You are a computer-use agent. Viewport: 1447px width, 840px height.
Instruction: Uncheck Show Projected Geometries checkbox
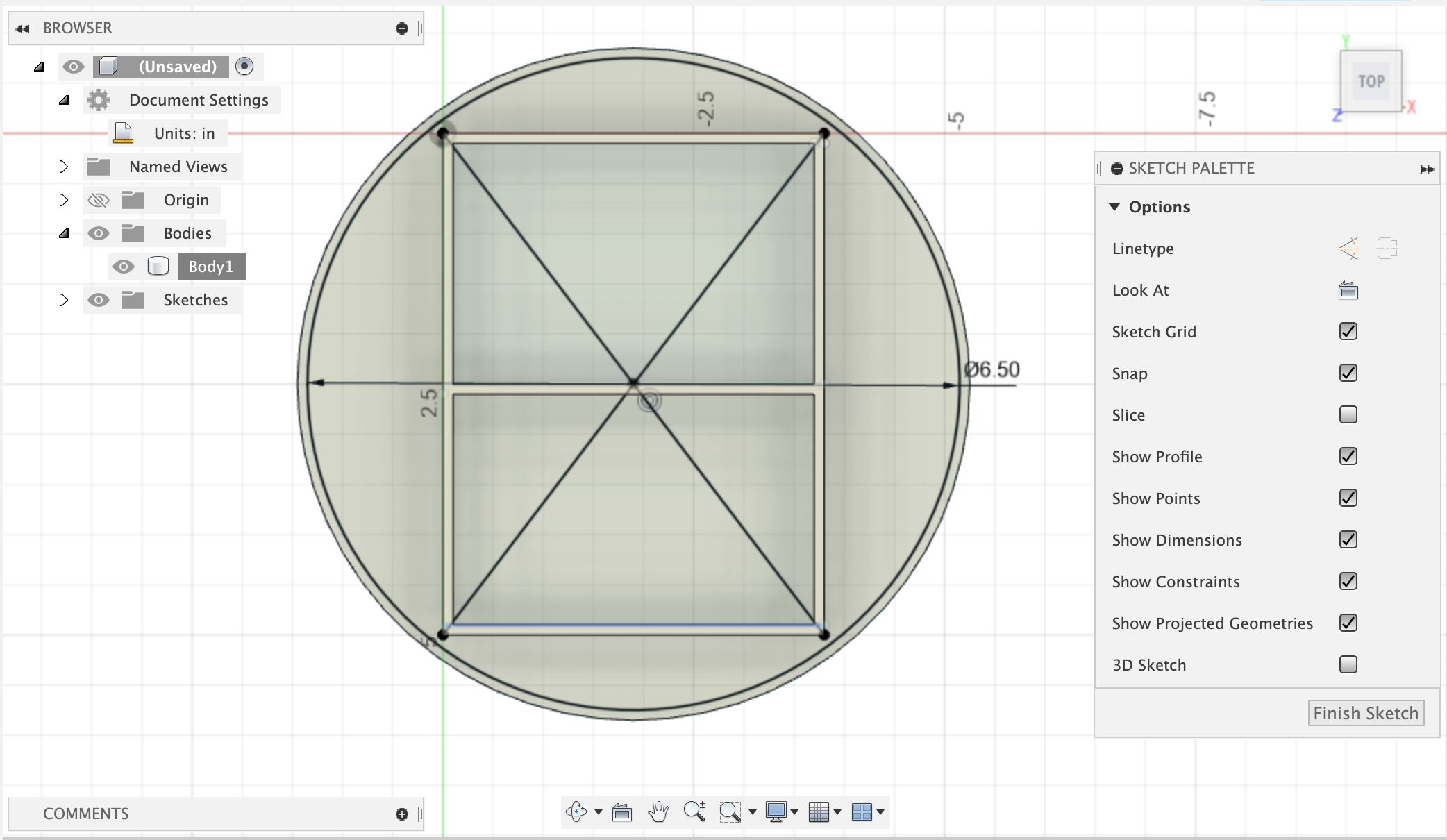point(1348,623)
